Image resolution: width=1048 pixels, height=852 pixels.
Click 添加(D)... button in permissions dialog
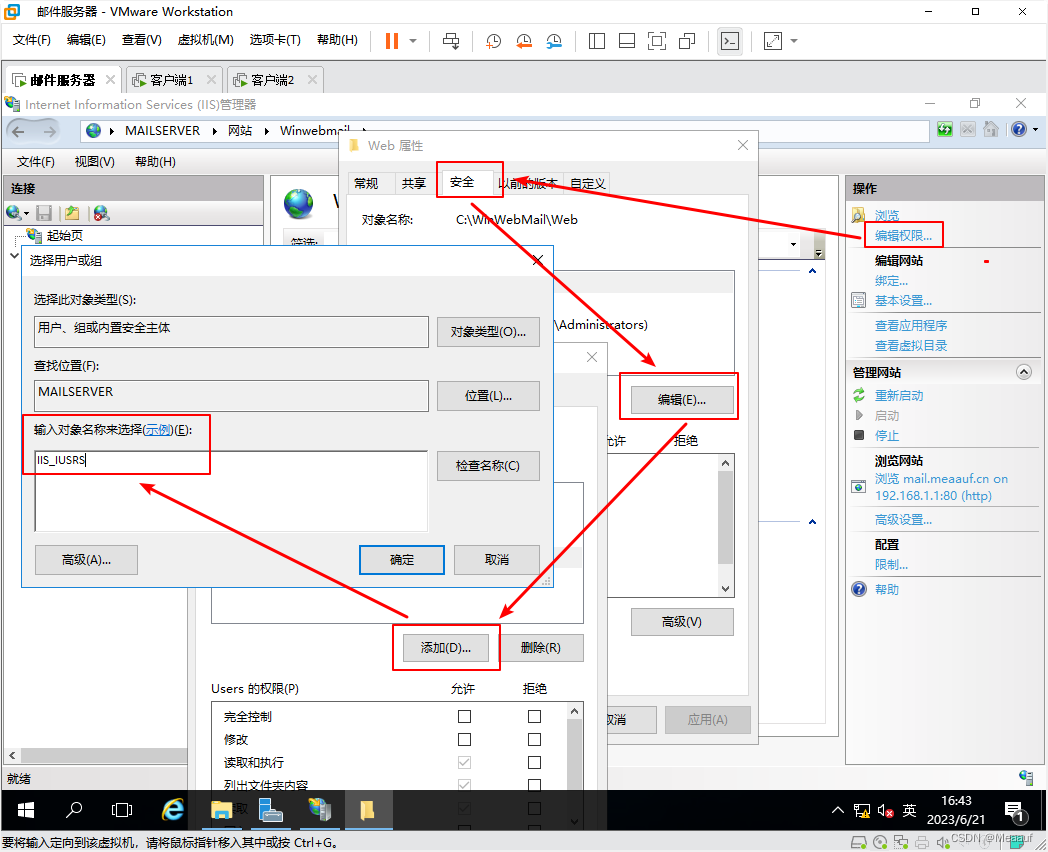pos(446,648)
